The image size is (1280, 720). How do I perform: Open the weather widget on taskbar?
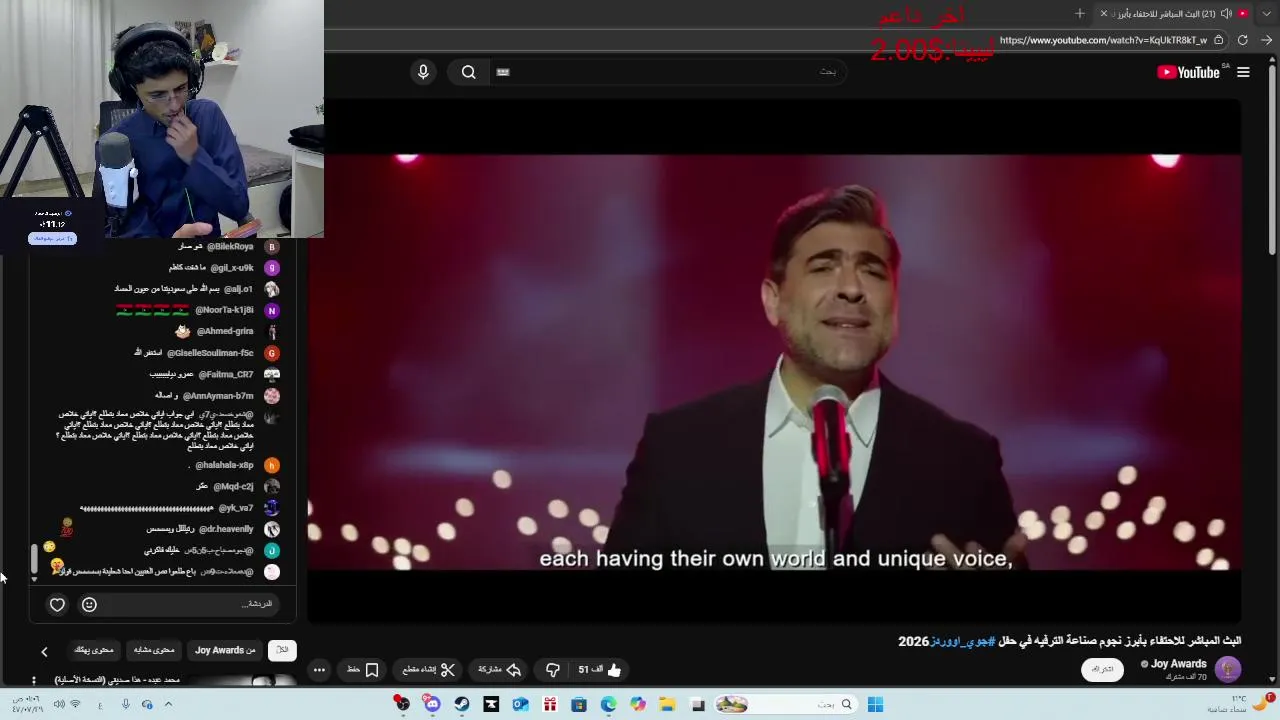[1242, 704]
